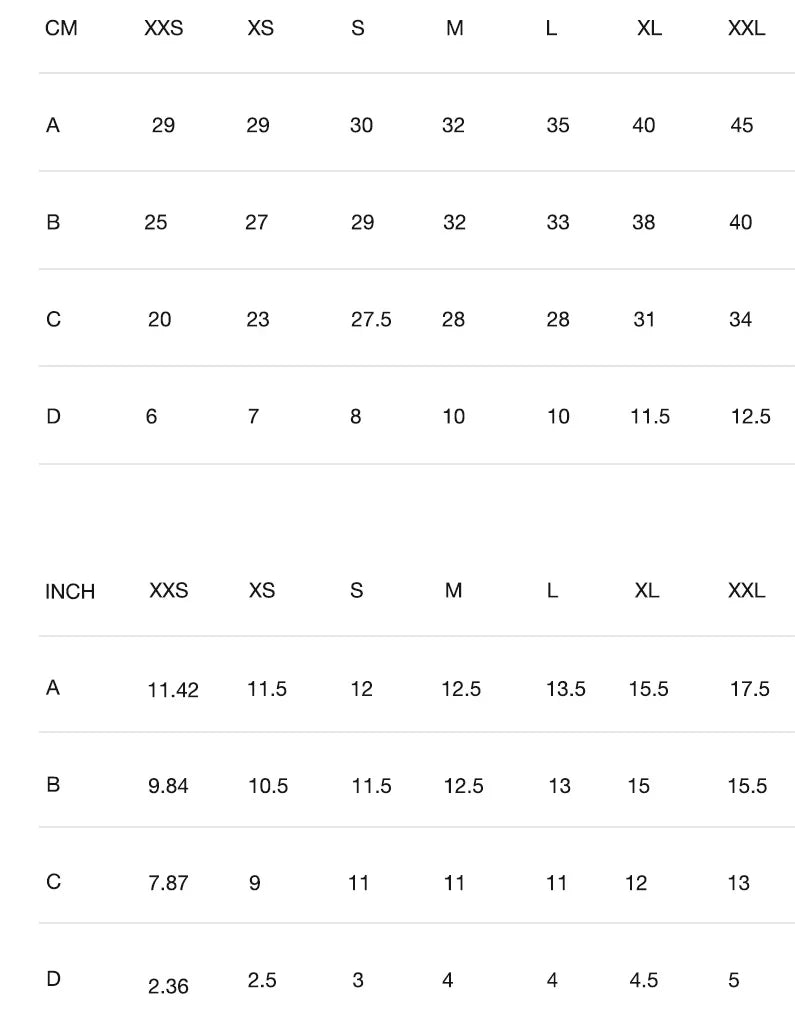The image size is (795, 1022).
Task: Click the 2.36 value in INCH row D
Action: pos(168,987)
